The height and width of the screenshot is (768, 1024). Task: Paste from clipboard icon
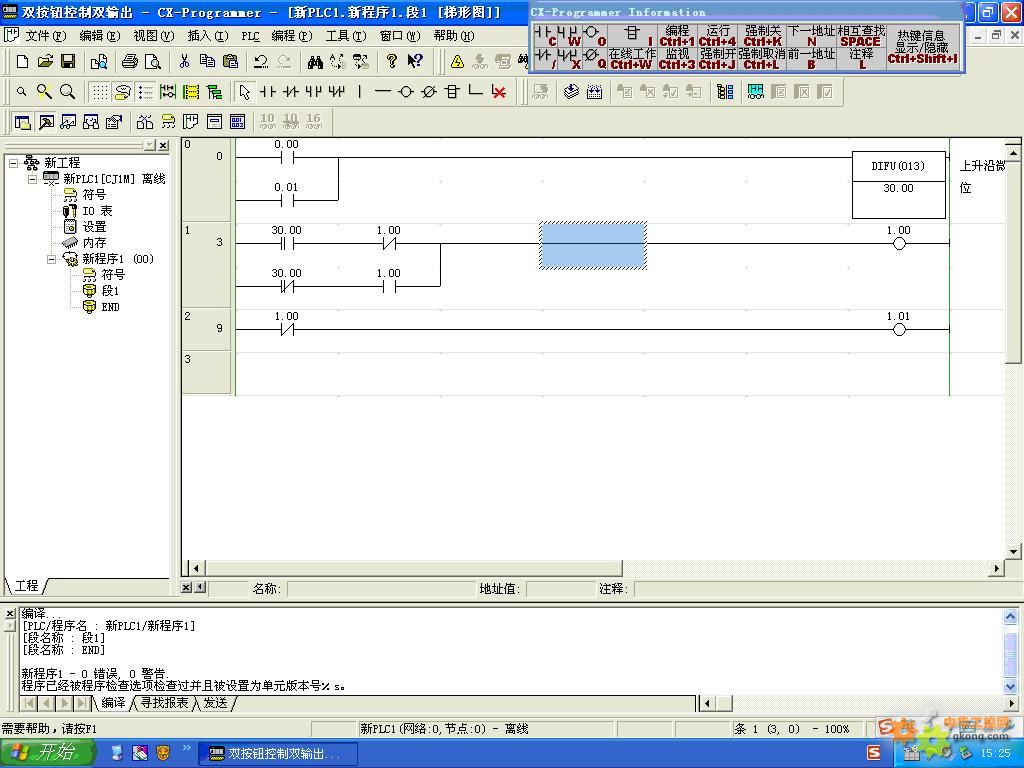coord(230,61)
